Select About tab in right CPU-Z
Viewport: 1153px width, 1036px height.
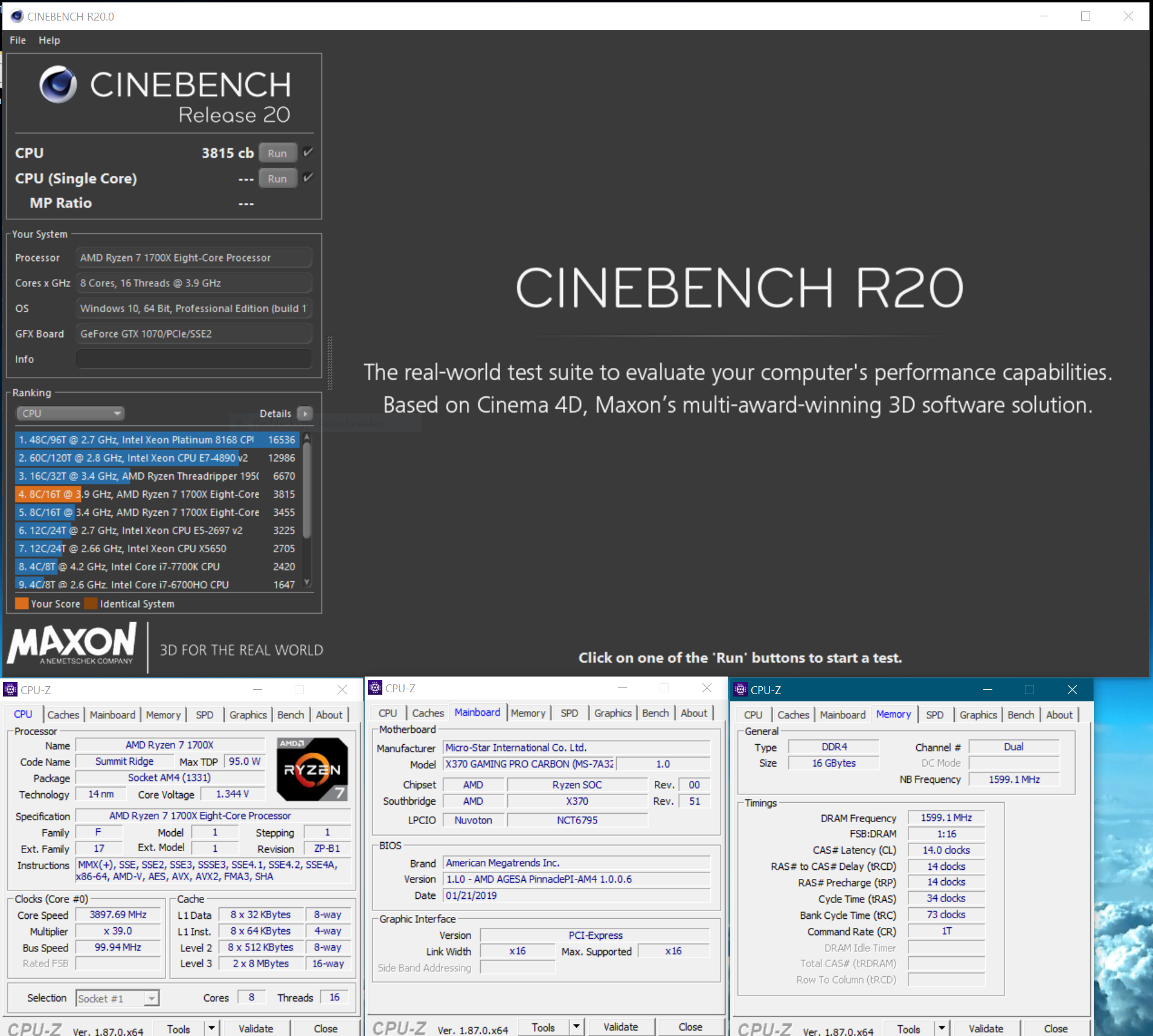coord(1059,715)
